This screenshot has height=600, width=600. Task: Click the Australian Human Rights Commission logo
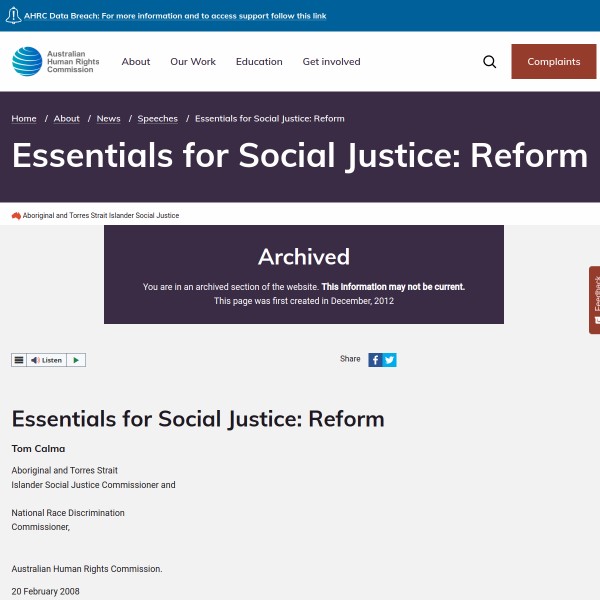point(51,62)
